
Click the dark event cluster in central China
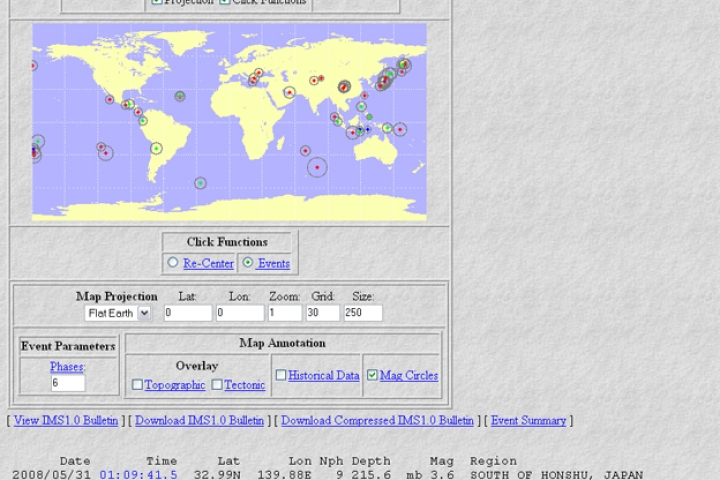click(344, 86)
